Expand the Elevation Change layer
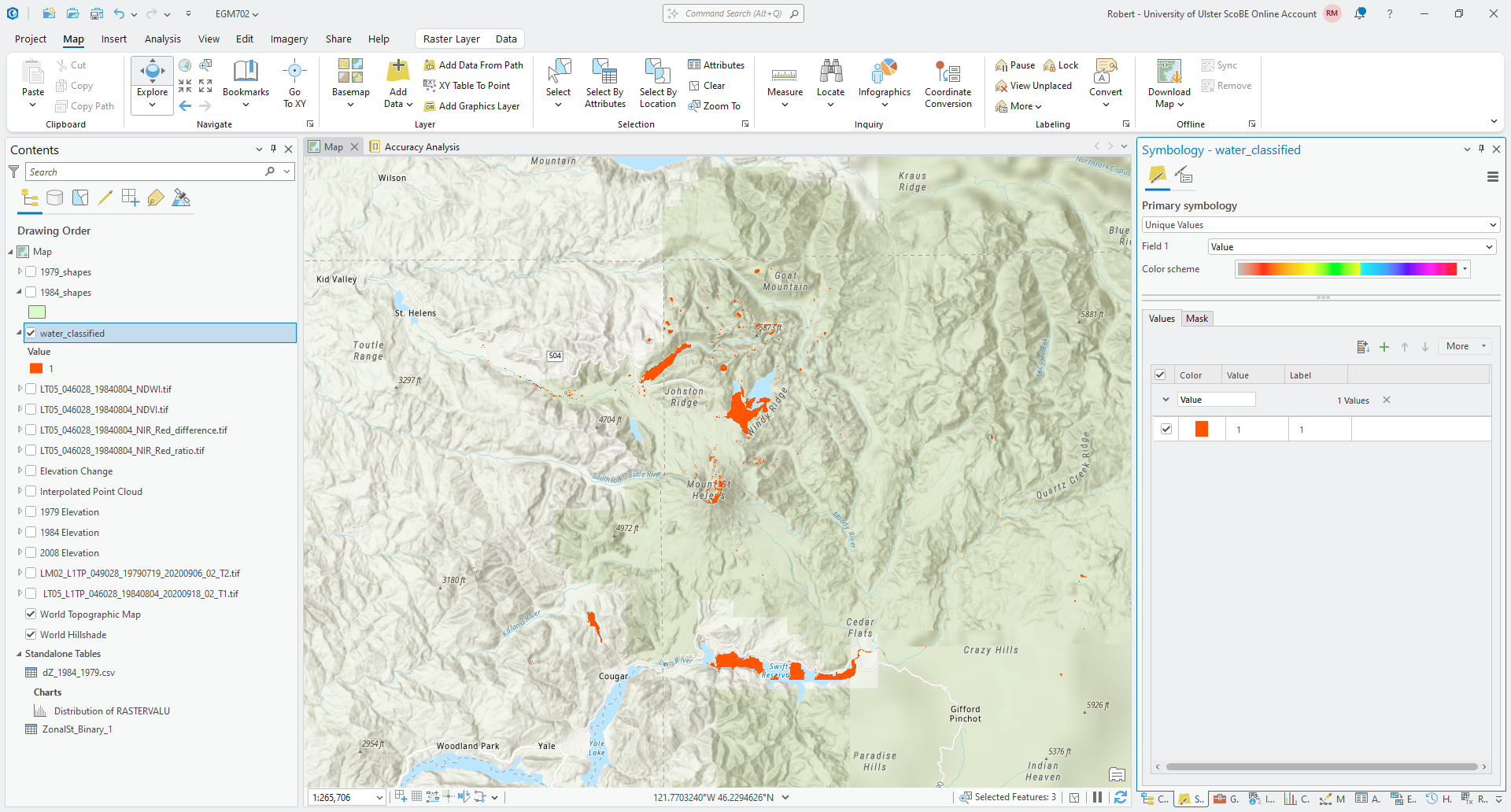 click(x=20, y=471)
